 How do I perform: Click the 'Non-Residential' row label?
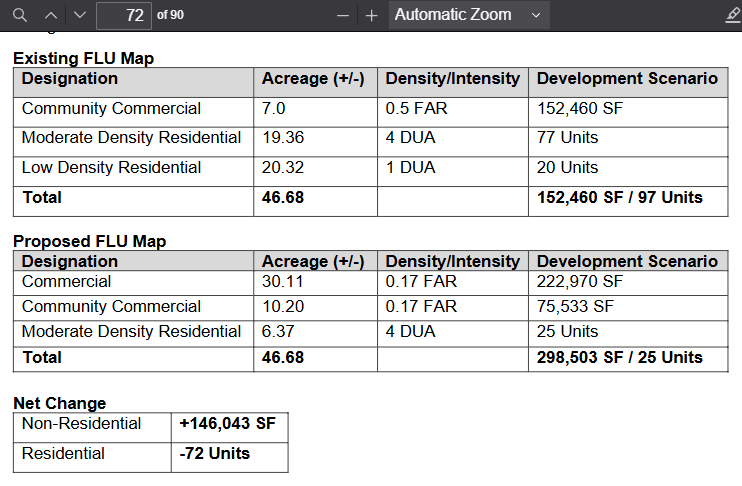[x=81, y=423]
